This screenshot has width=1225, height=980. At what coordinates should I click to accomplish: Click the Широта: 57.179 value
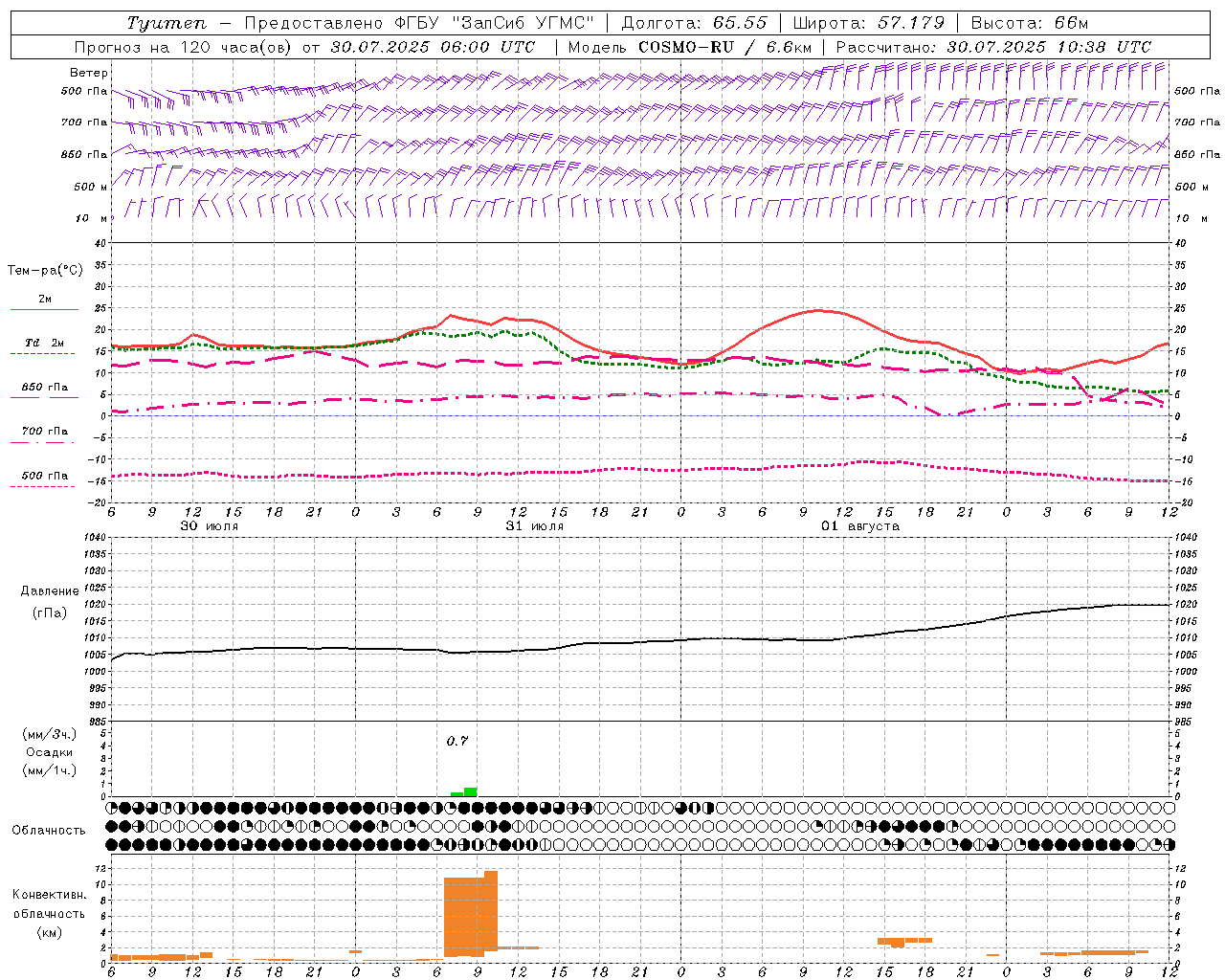pyautogui.click(x=869, y=23)
